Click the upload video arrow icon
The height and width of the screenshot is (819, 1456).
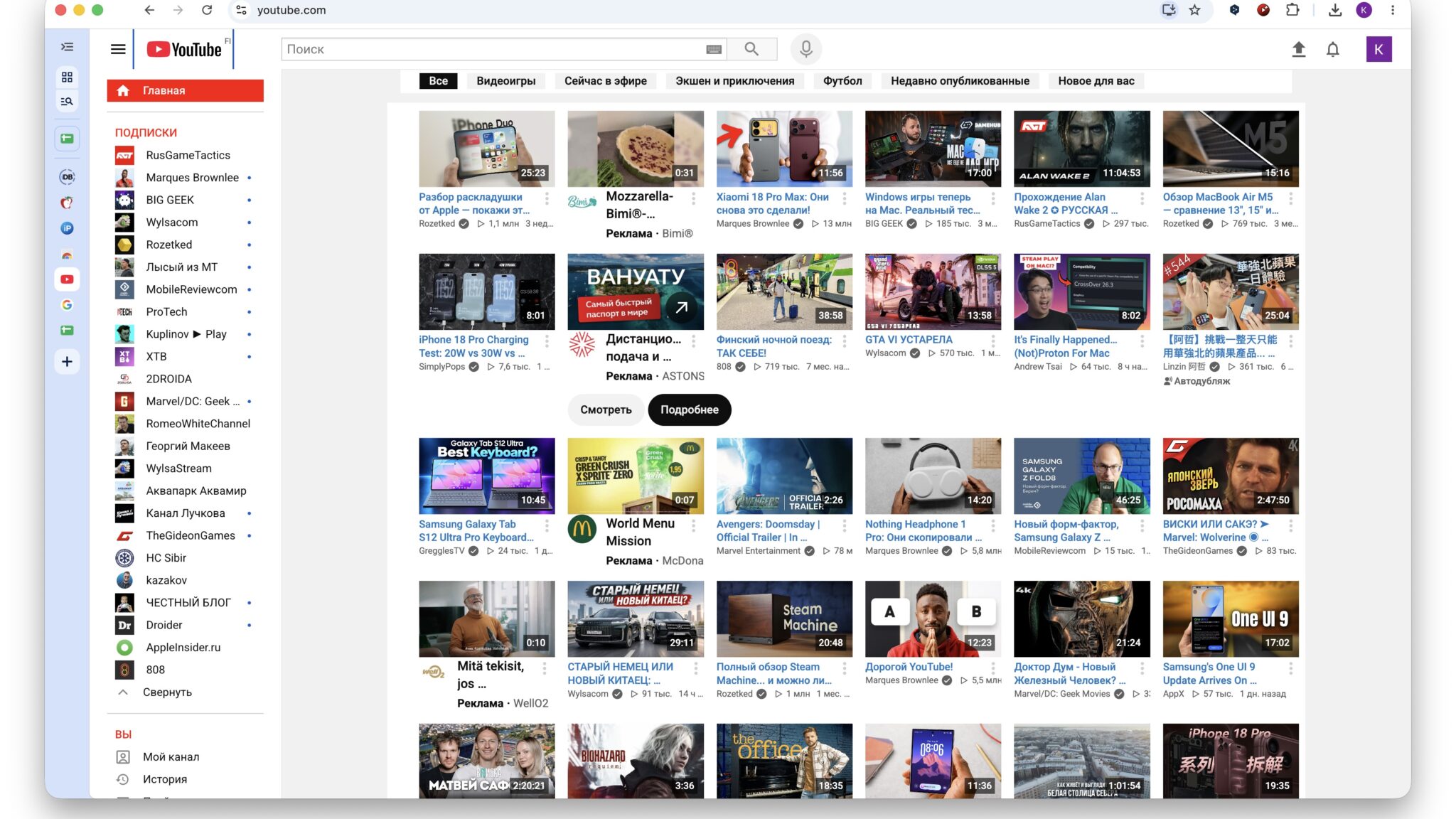(x=1298, y=49)
